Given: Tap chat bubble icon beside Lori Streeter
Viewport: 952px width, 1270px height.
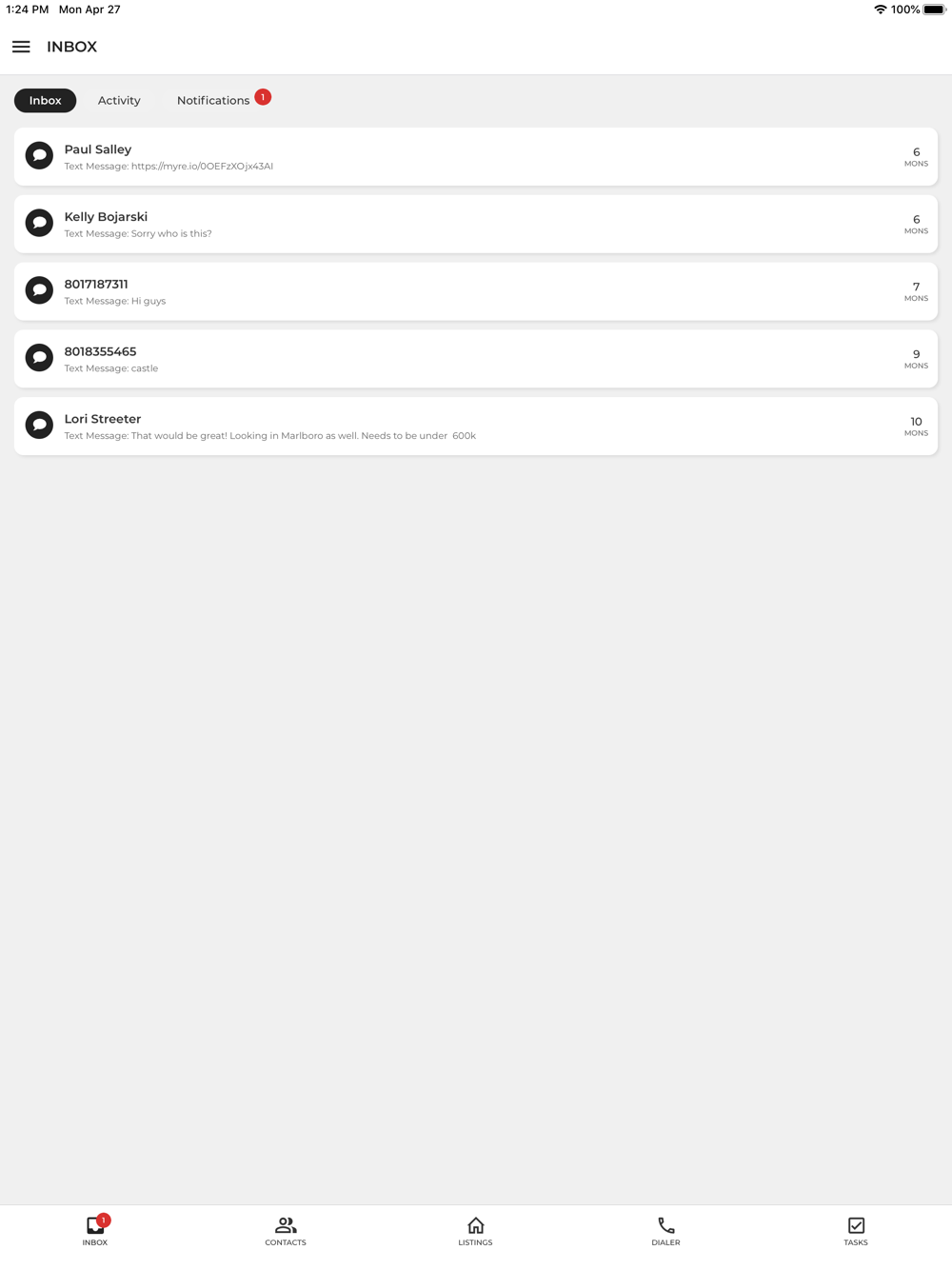Looking at the screenshot, I should pyautogui.click(x=39, y=425).
